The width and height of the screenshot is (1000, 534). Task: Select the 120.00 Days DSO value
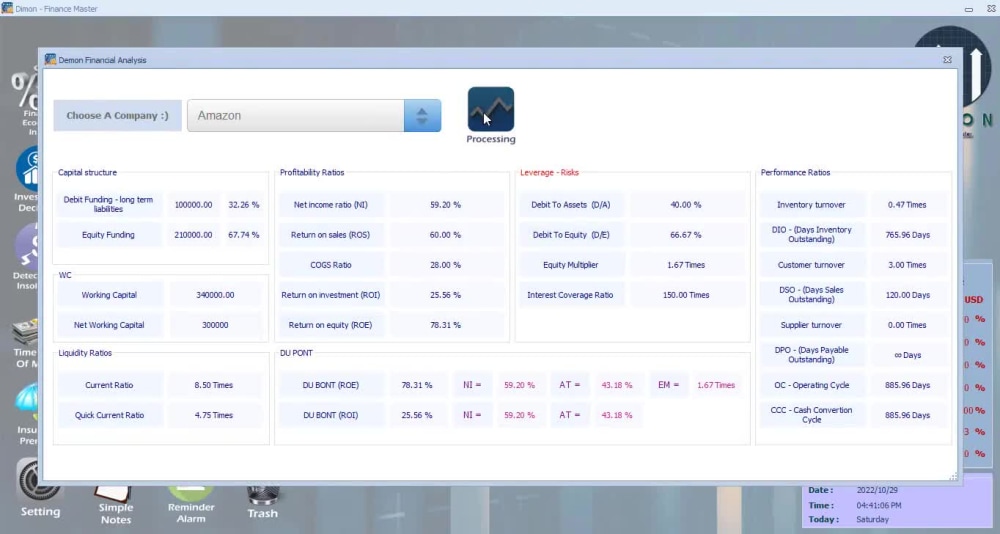(907, 295)
